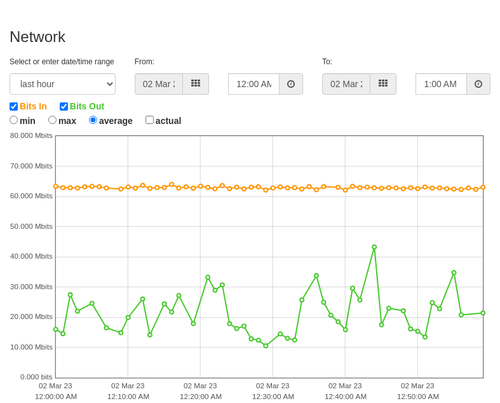
Task: Open the 'last hour' range dropdown
Action: [x=63, y=84]
